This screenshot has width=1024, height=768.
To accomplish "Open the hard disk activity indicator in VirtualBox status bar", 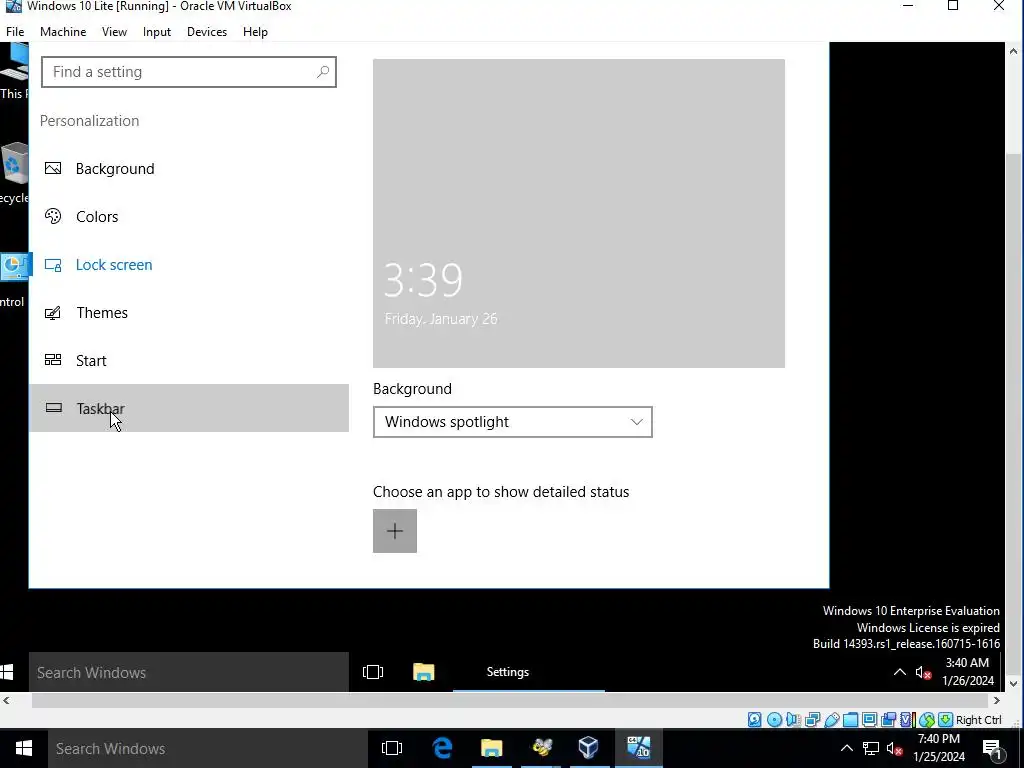I will pos(755,720).
